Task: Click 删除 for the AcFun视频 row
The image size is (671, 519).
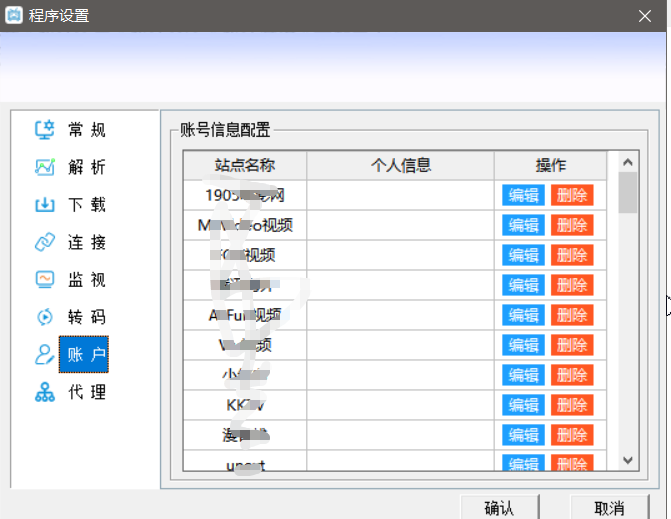Action: (572, 315)
